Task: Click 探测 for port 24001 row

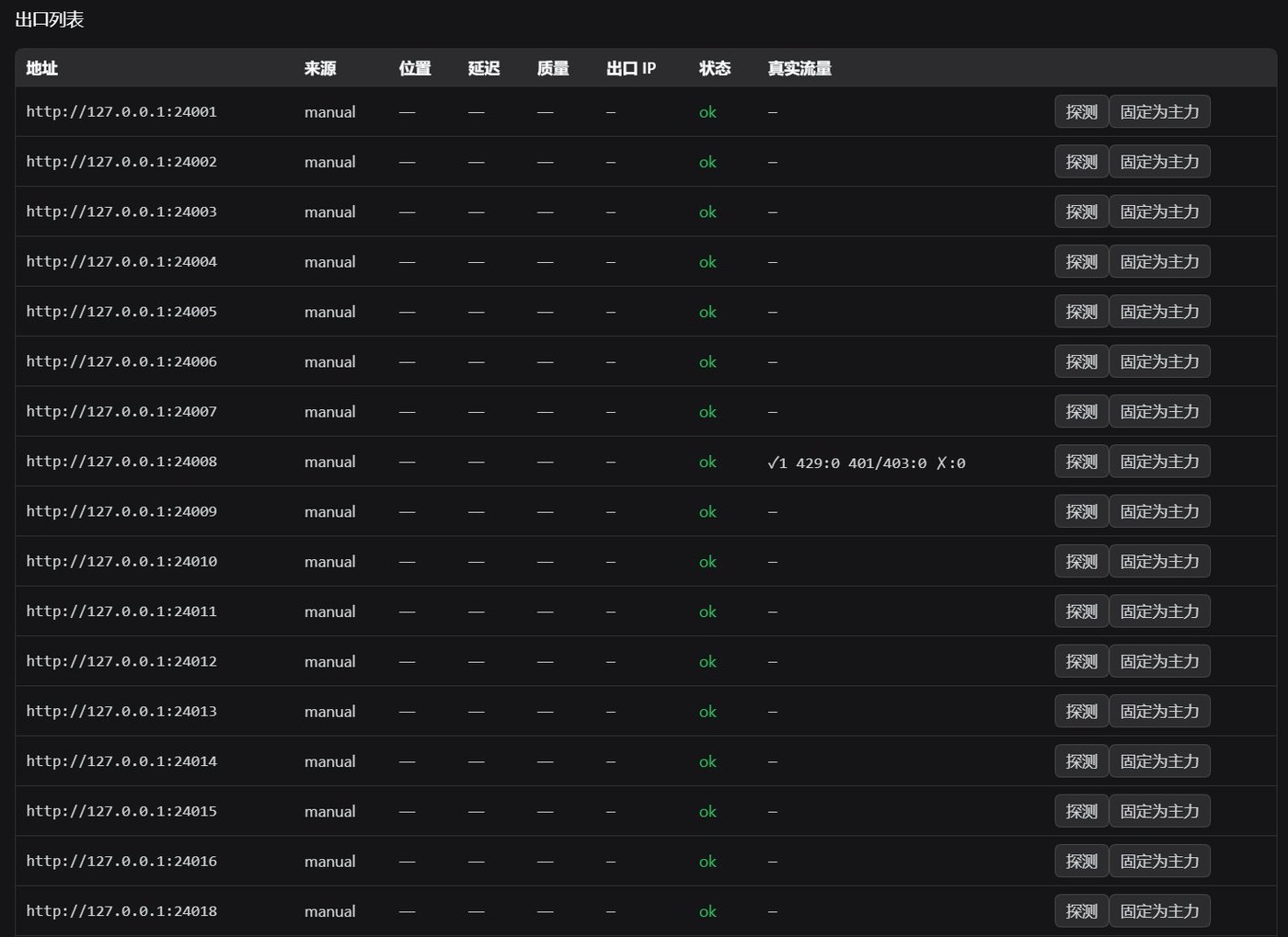Action: click(1081, 112)
